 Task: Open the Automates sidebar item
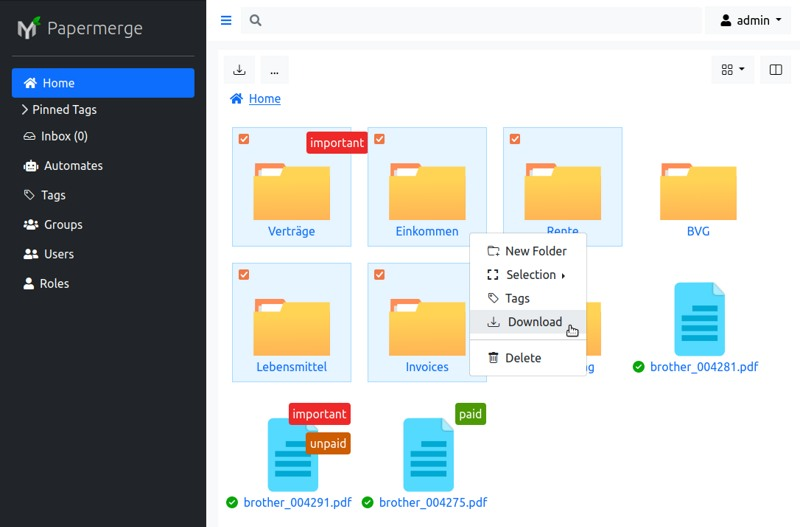pyautogui.click(x=73, y=166)
